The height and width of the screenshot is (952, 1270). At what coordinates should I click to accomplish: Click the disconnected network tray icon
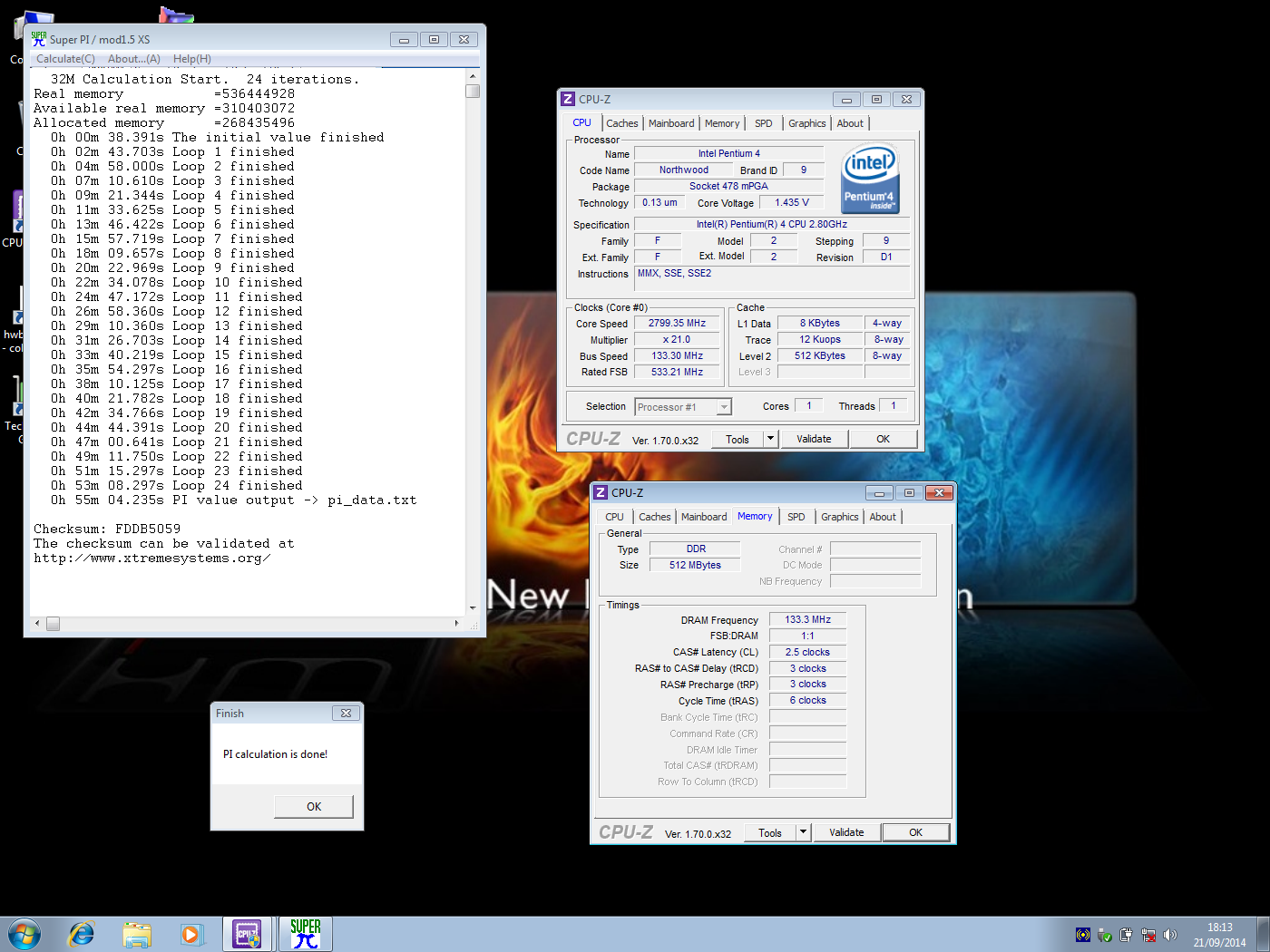point(1148,935)
